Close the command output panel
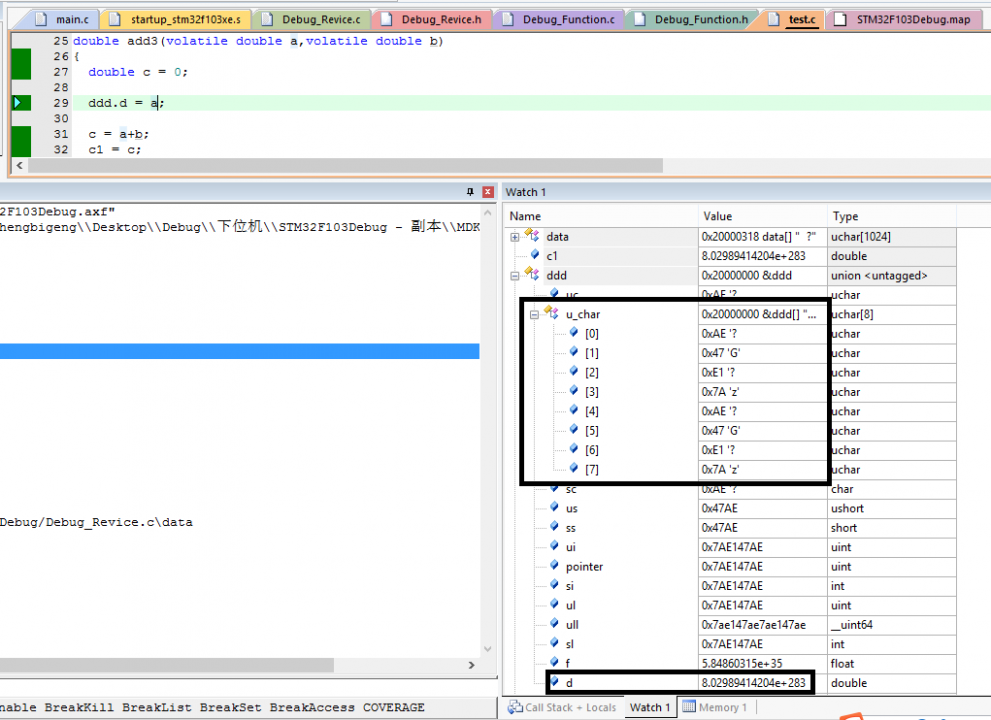The width and height of the screenshot is (991, 720). click(x=487, y=192)
